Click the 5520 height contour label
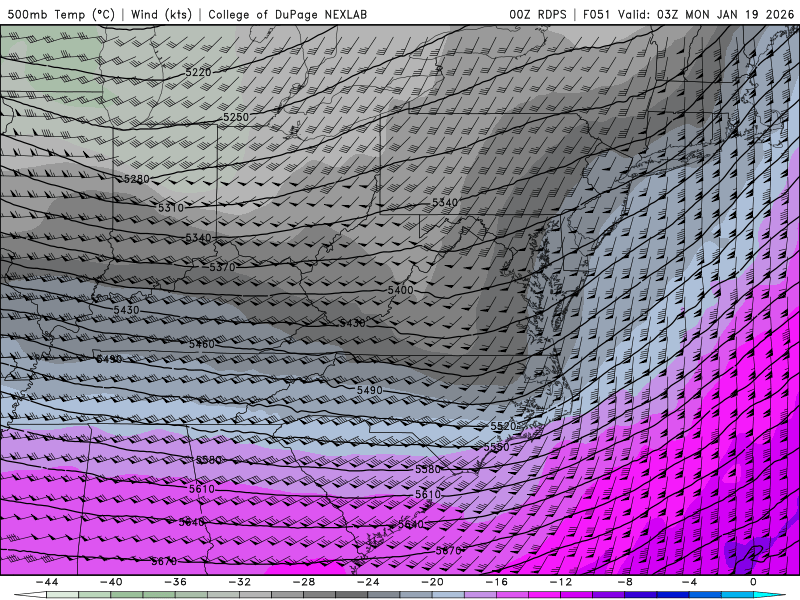The width and height of the screenshot is (800, 600). click(x=503, y=426)
